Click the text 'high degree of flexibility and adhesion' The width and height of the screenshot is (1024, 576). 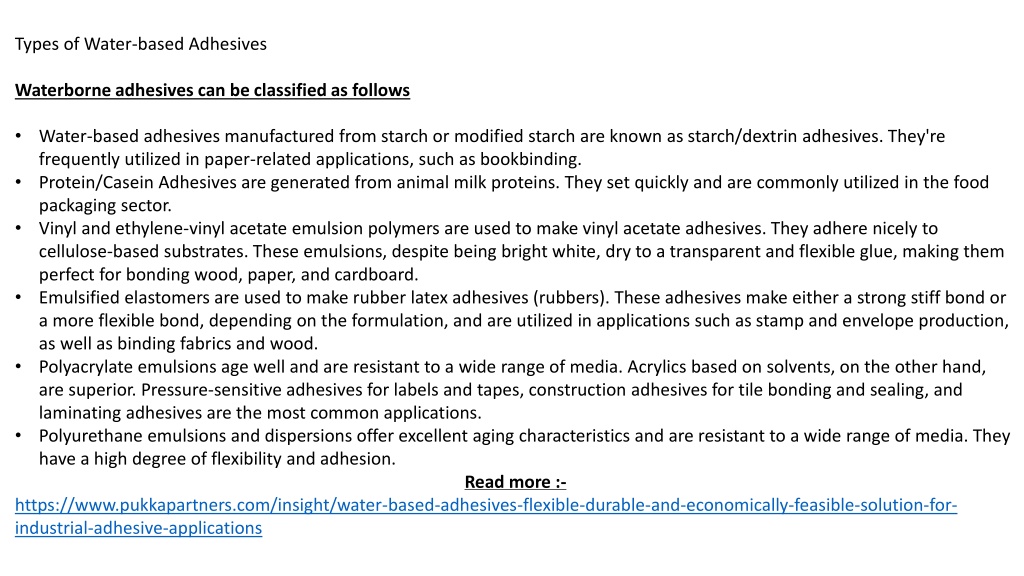pyautogui.click(x=244, y=458)
